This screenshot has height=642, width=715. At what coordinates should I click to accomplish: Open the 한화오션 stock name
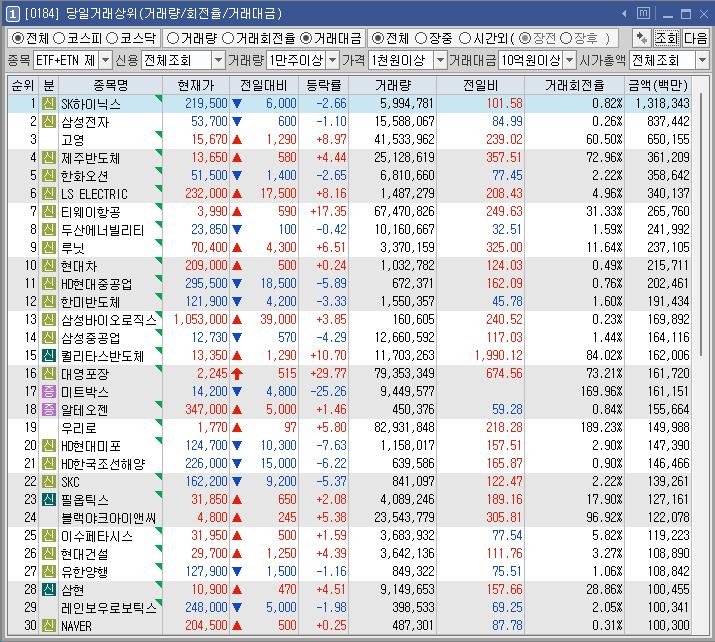(x=85, y=176)
